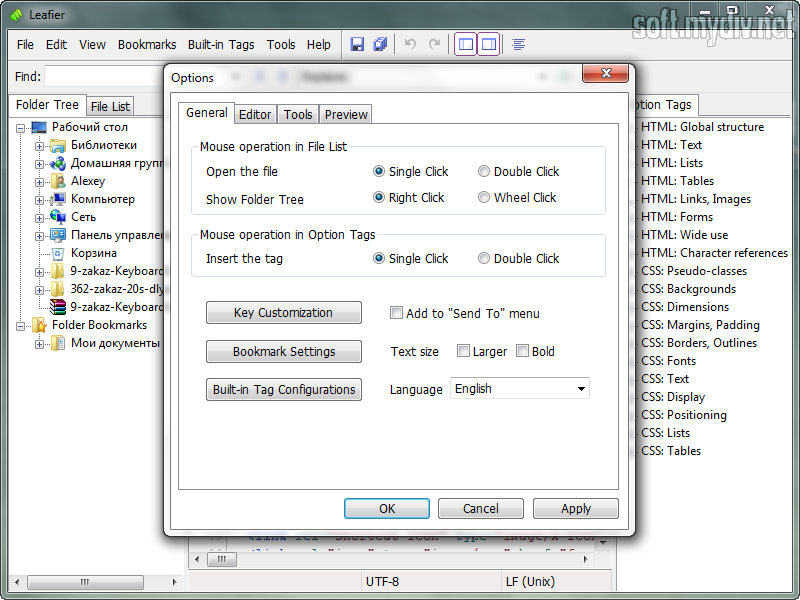Image resolution: width=800 pixels, height=600 pixels.
Task: Select the Alexey user folder icon
Action: [x=58, y=181]
